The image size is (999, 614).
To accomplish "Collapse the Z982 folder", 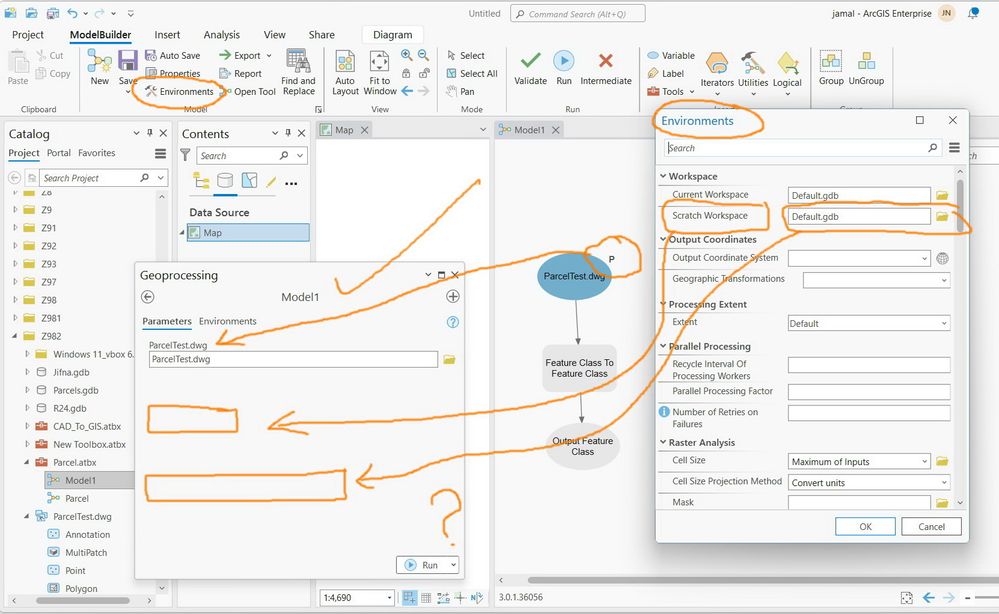I will tap(15, 336).
